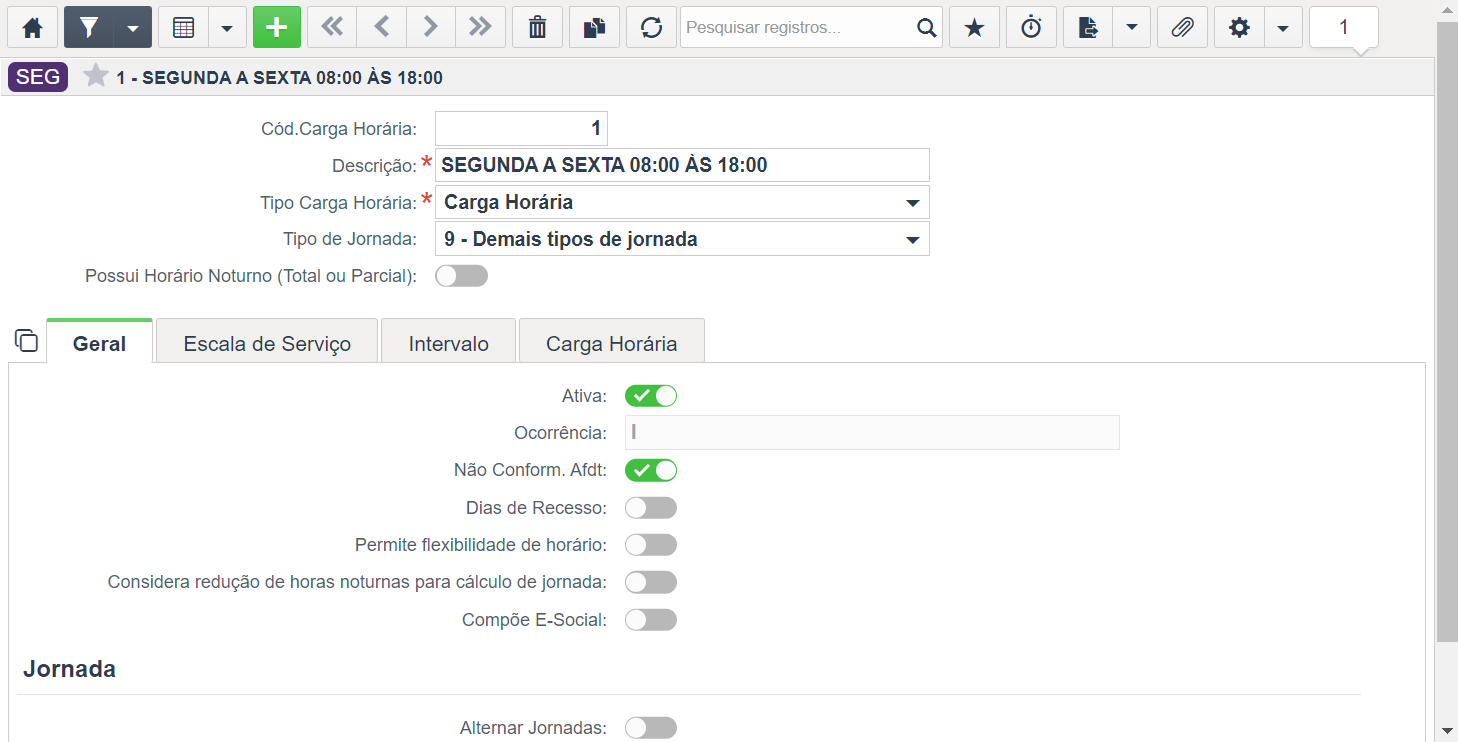
Task: Switch to Escala de Serviço tab
Action: (267, 343)
